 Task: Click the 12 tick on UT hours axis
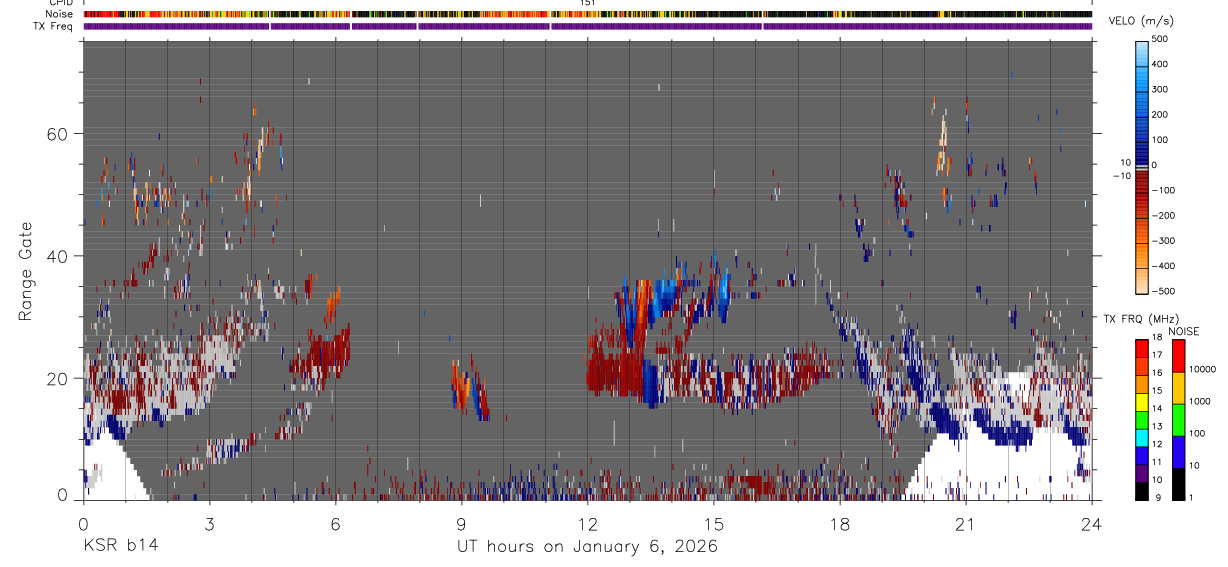click(588, 523)
